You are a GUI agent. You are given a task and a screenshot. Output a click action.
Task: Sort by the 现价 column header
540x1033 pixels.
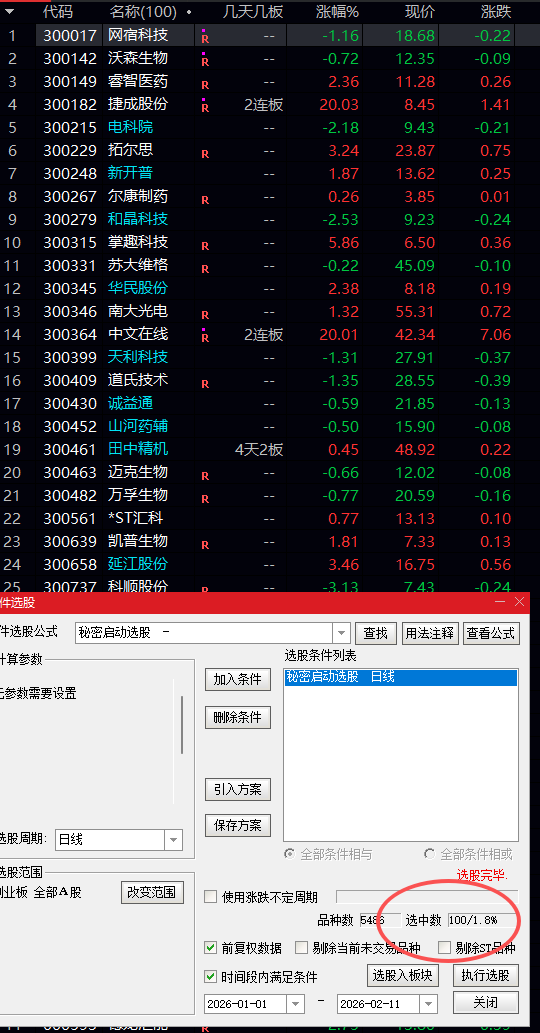click(x=419, y=11)
